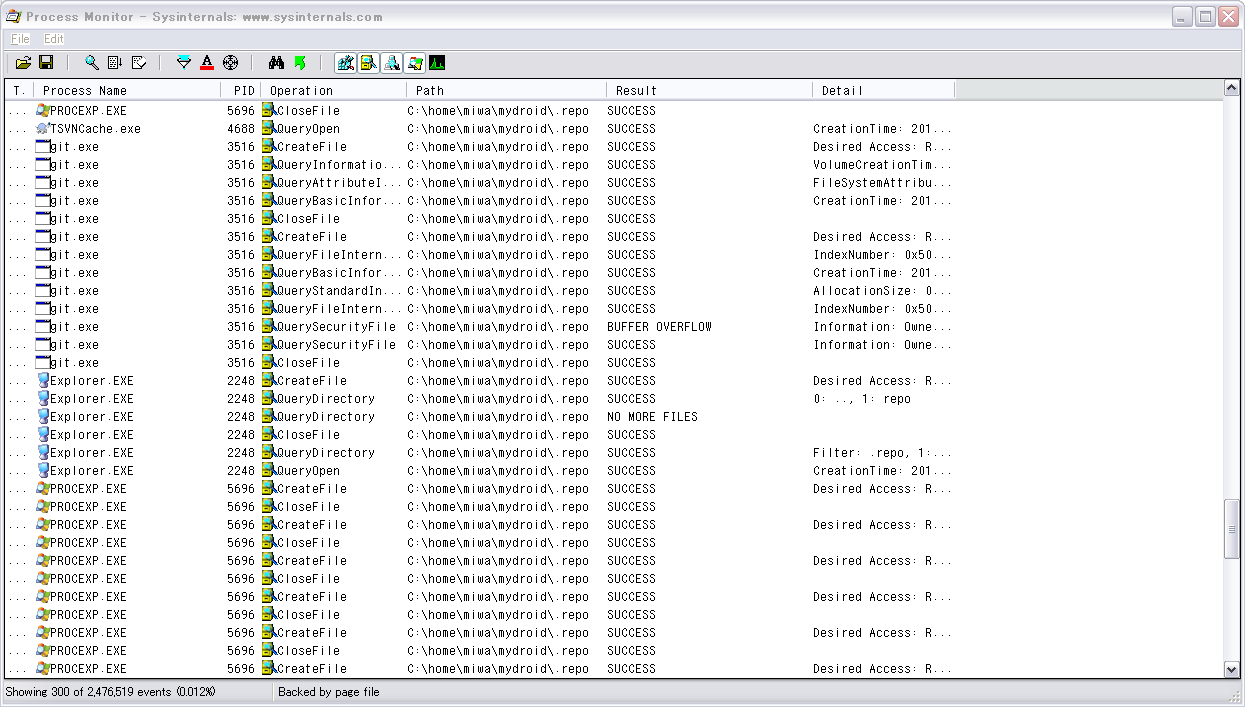Select the TSVNCache.exe process name

(95, 129)
